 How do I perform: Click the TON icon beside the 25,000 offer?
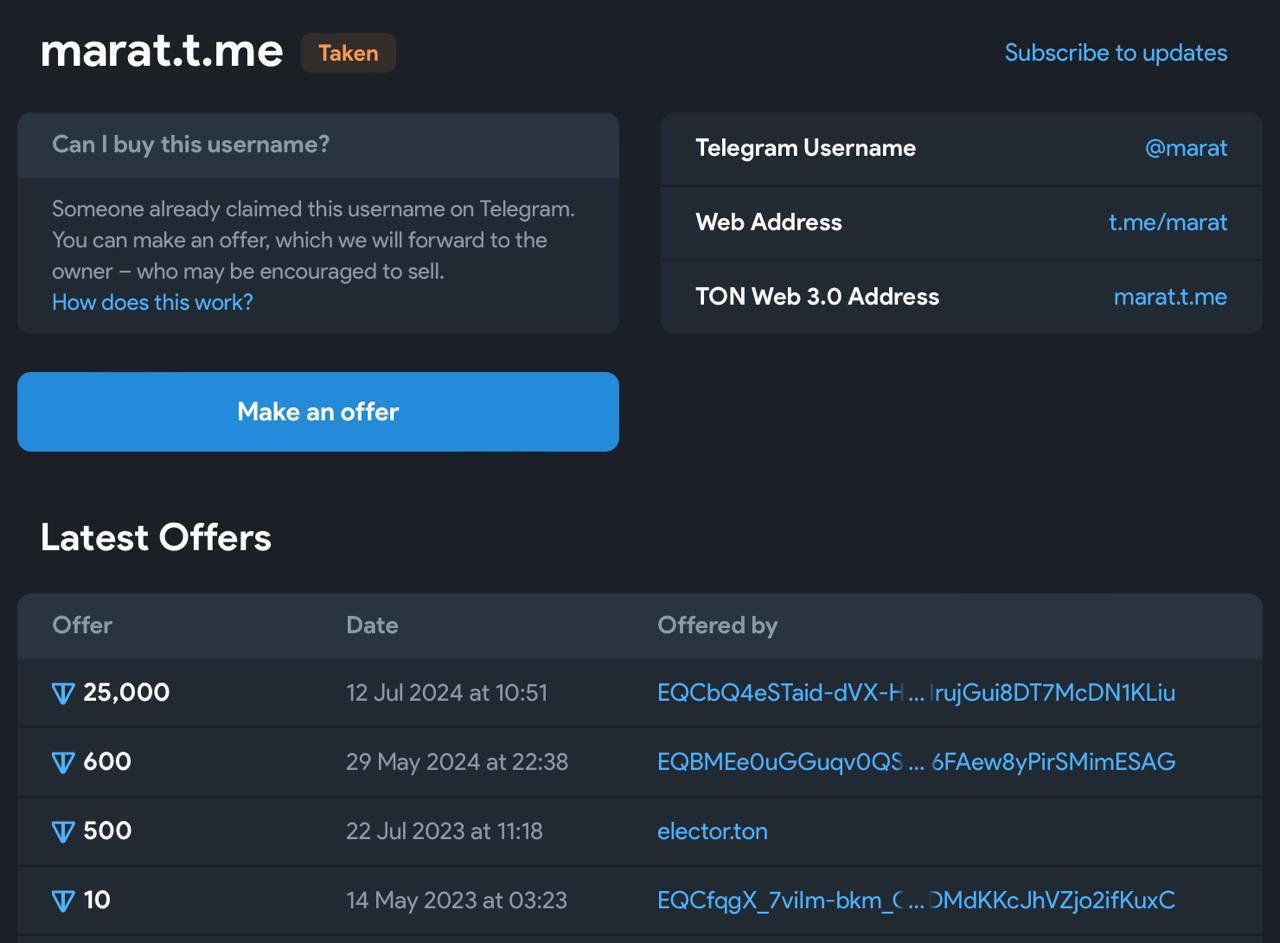click(x=63, y=693)
